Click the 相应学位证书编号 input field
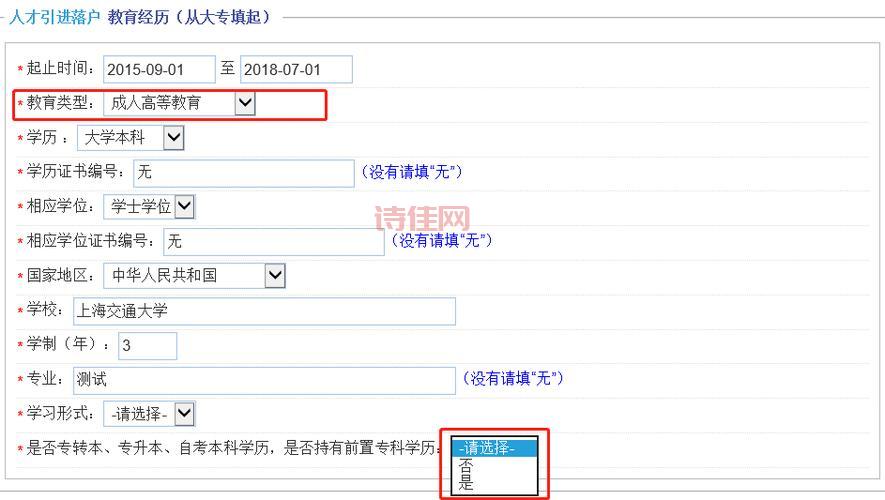 tap(274, 242)
